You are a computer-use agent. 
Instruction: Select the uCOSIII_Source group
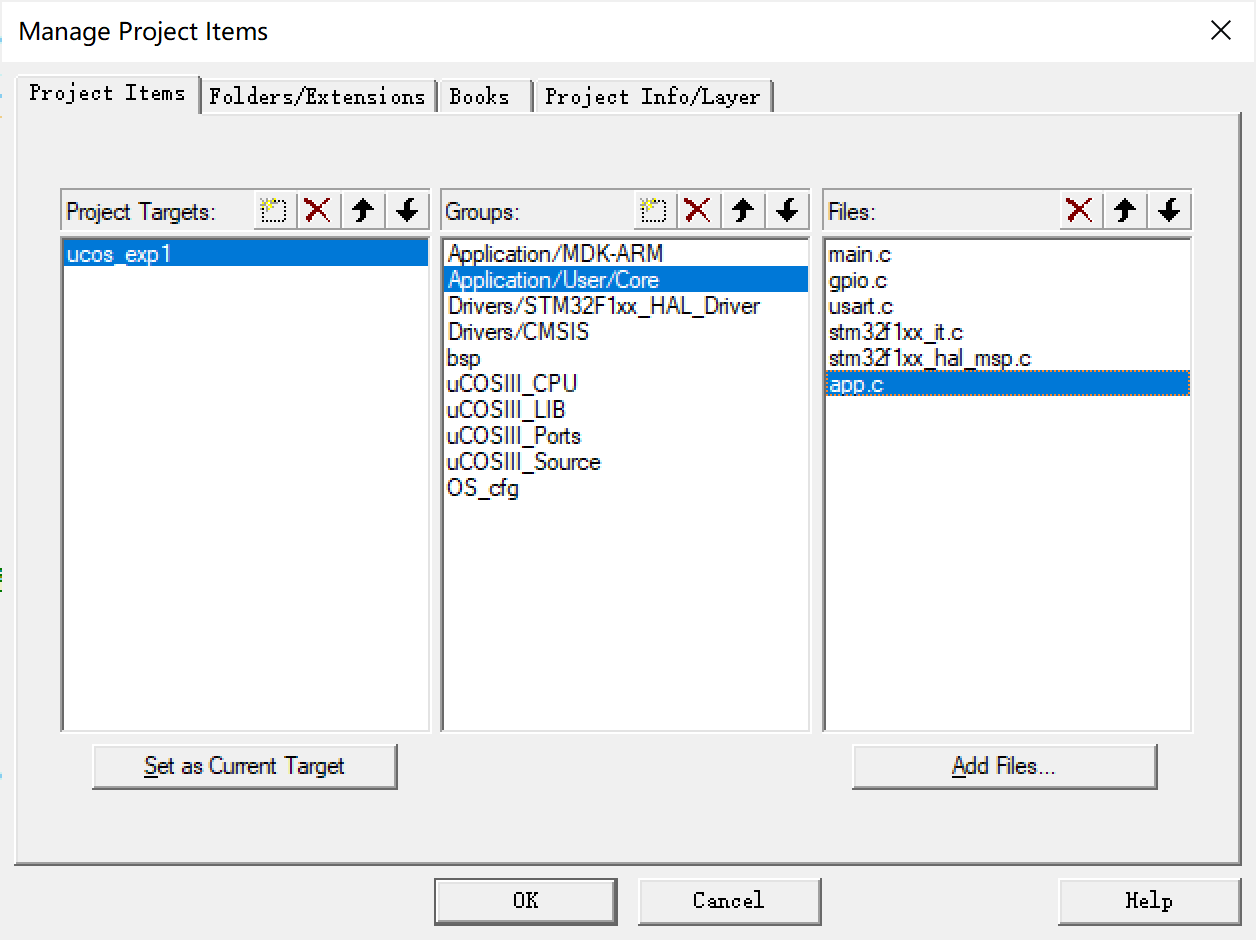tap(523, 461)
